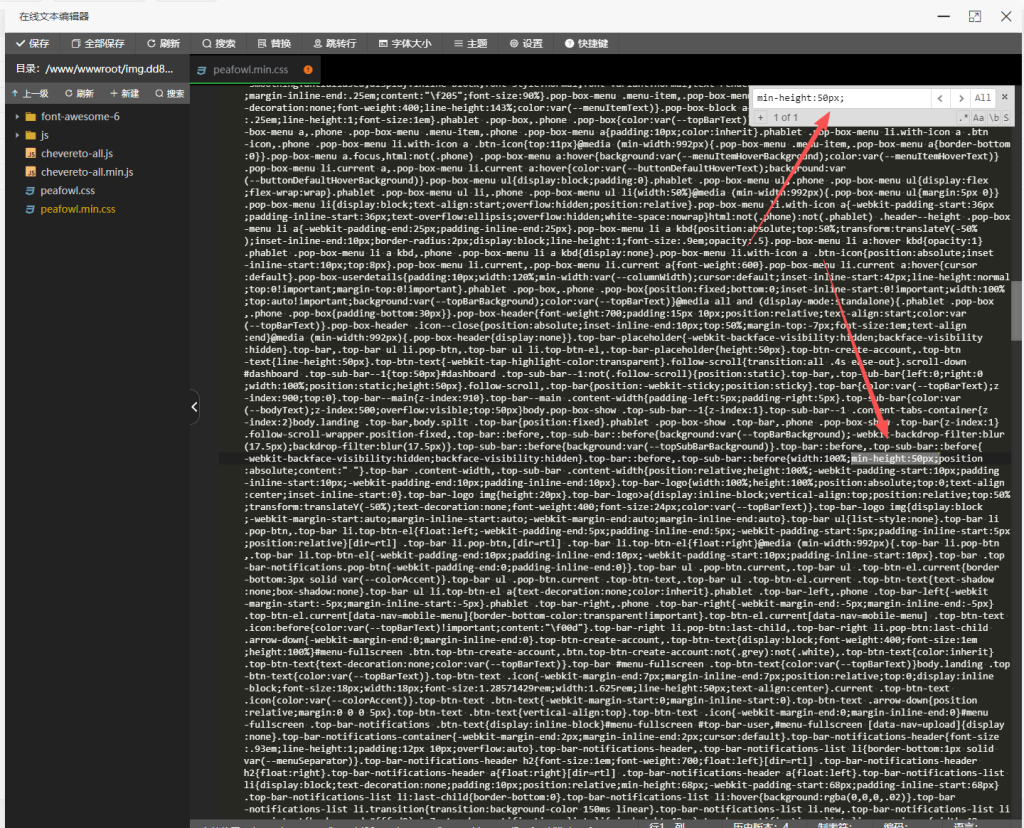Screen dimensions: 1024x828
Task: Go up one level with 上一级
Action: [30, 93]
